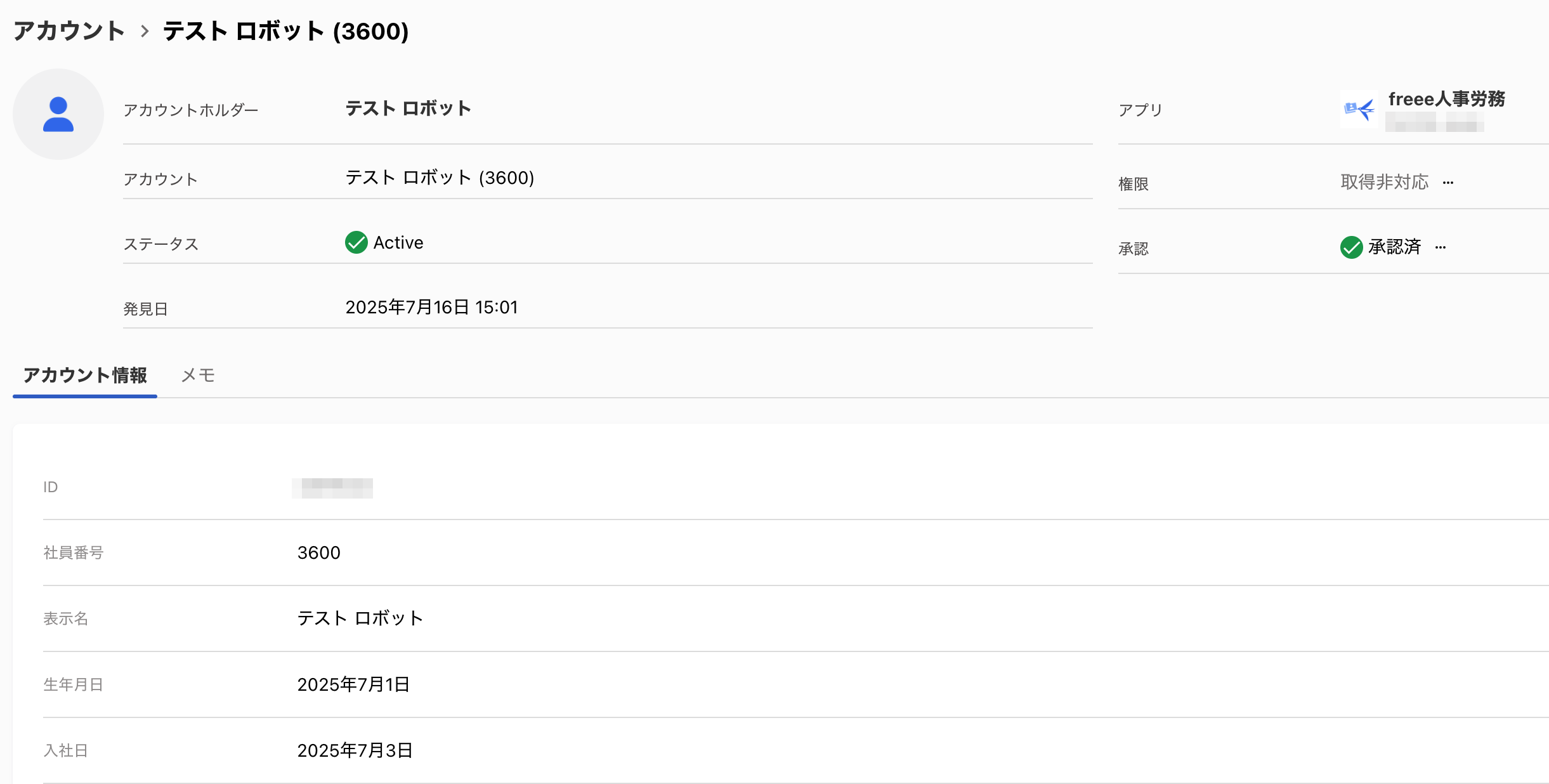The width and height of the screenshot is (1549, 784).
Task: Click the breadcrumb chevron after アカウント
Action: [145, 31]
